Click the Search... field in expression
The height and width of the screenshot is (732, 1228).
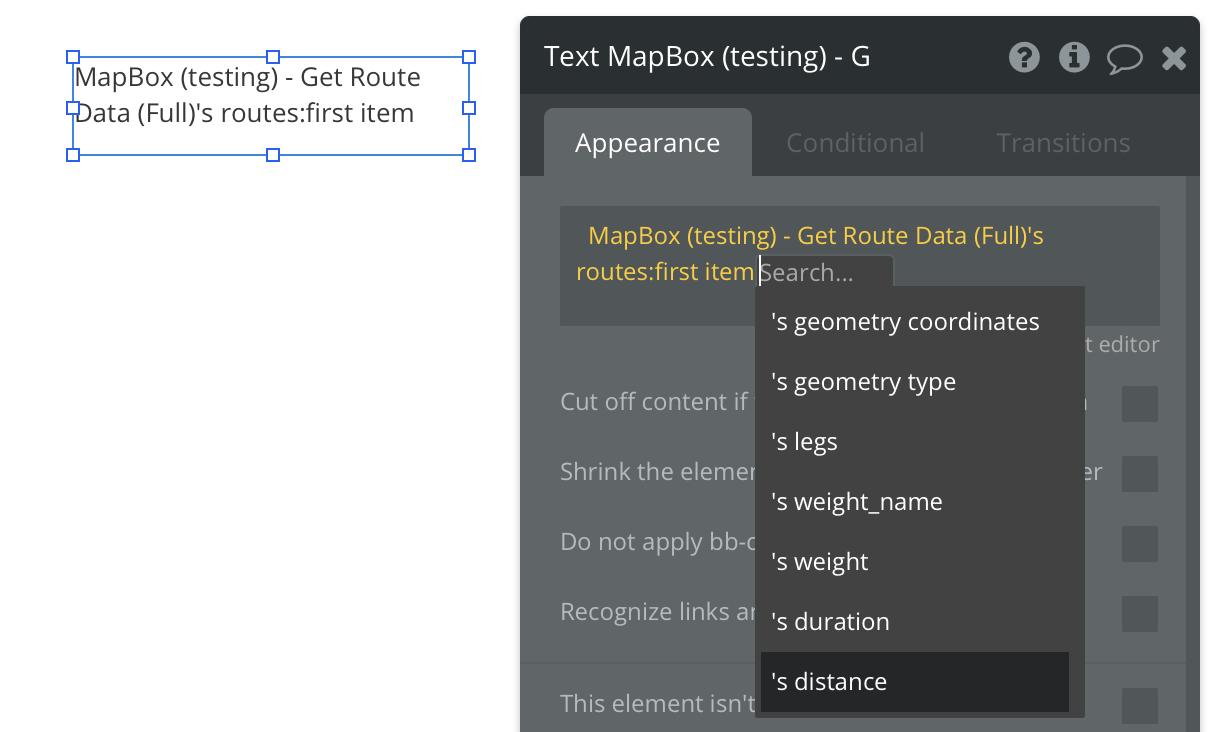pyautogui.click(x=825, y=272)
